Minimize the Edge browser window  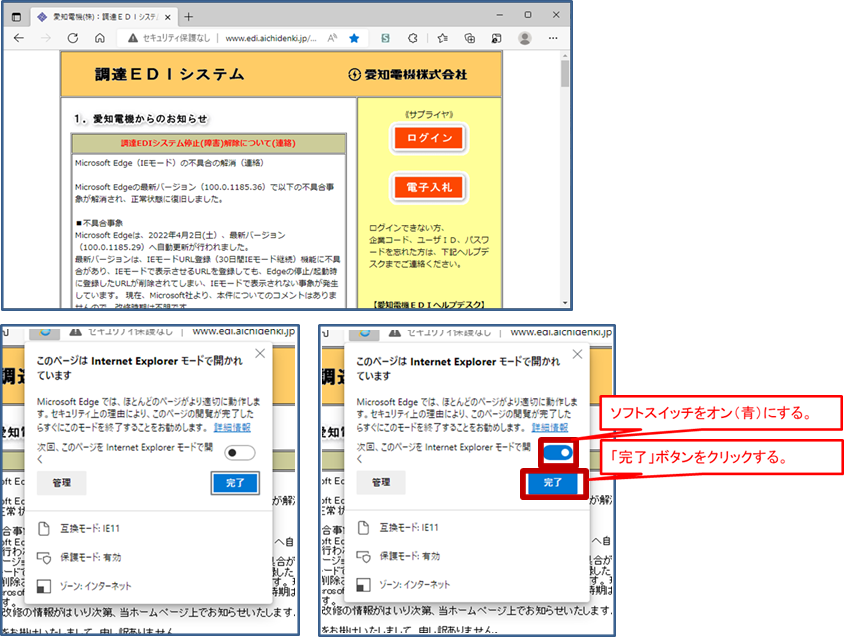pos(500,15)
